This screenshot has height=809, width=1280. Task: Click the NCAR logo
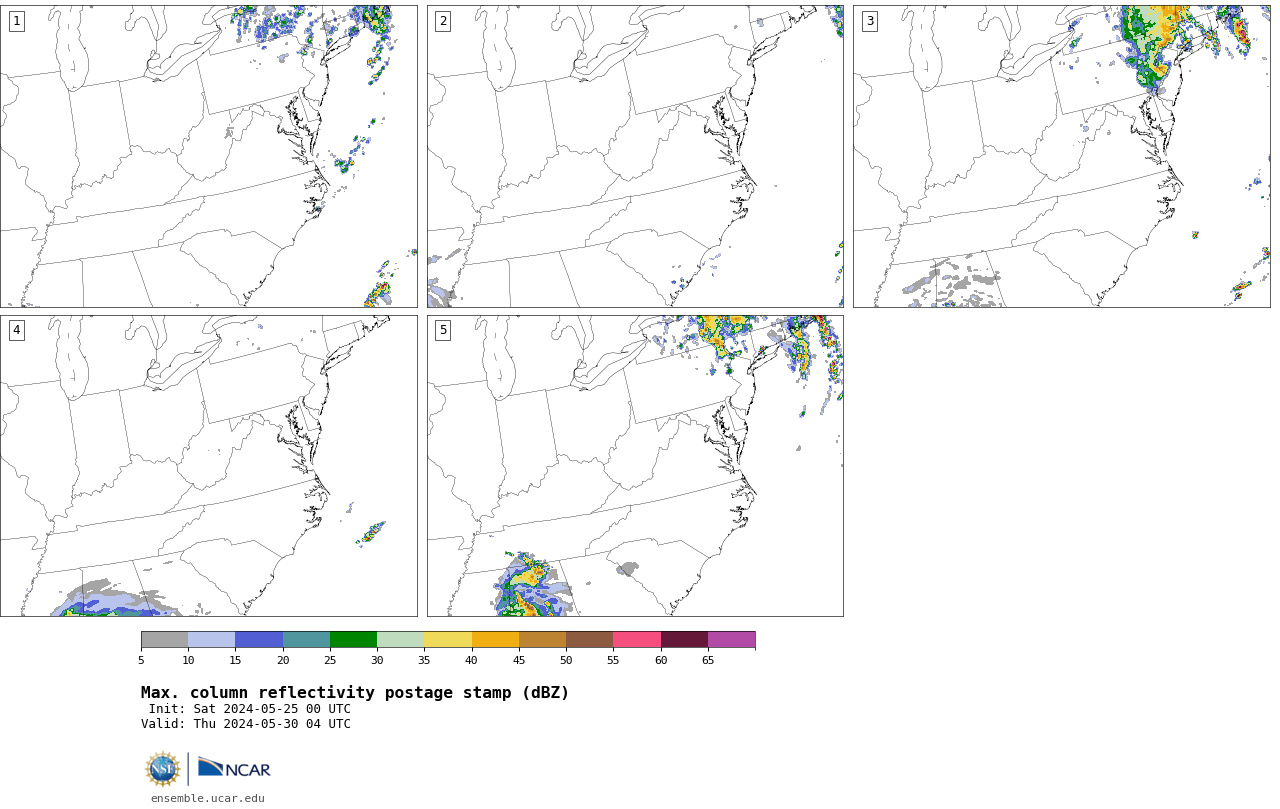(x=234, y=768)
